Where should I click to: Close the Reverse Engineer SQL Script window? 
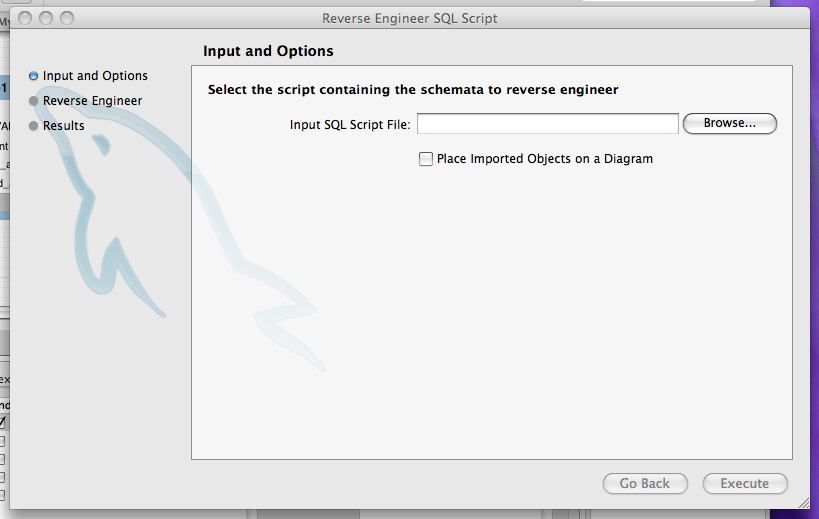coord(25,18)
